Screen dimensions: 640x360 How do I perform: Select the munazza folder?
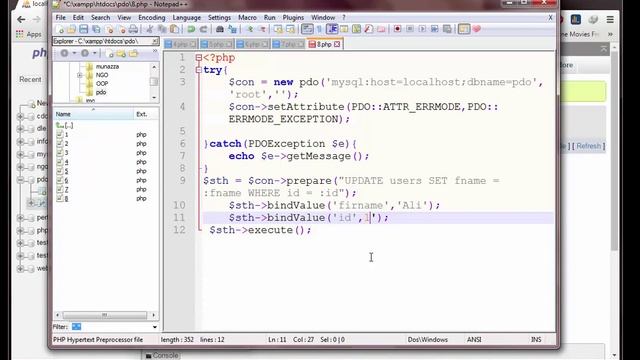[x=107, y=66]
